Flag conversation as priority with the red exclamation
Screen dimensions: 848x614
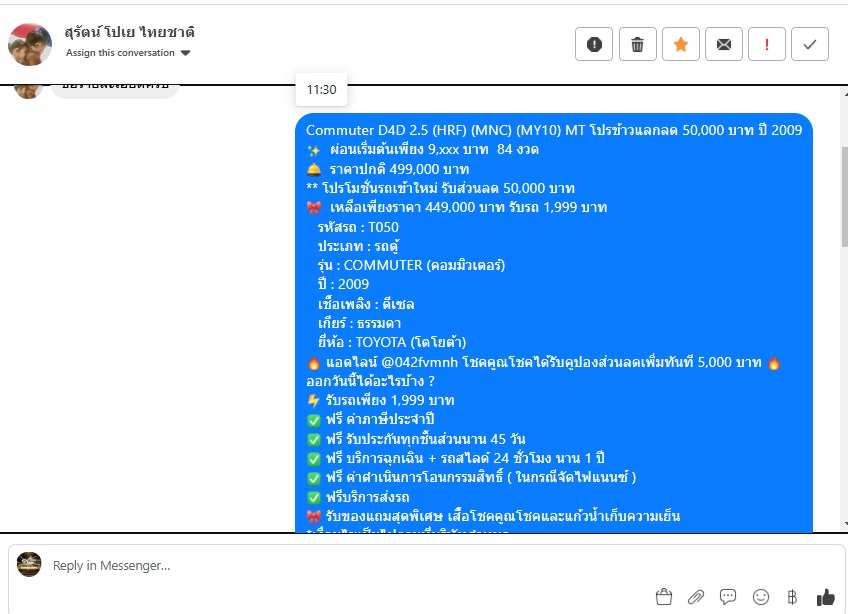767,44
